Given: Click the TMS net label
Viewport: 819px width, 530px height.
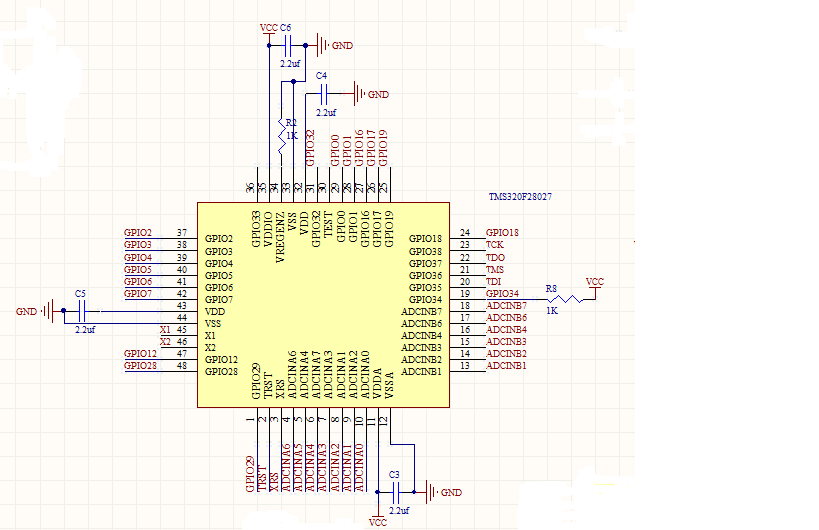Looking at the screenshot, I should (x=495, y=269).
